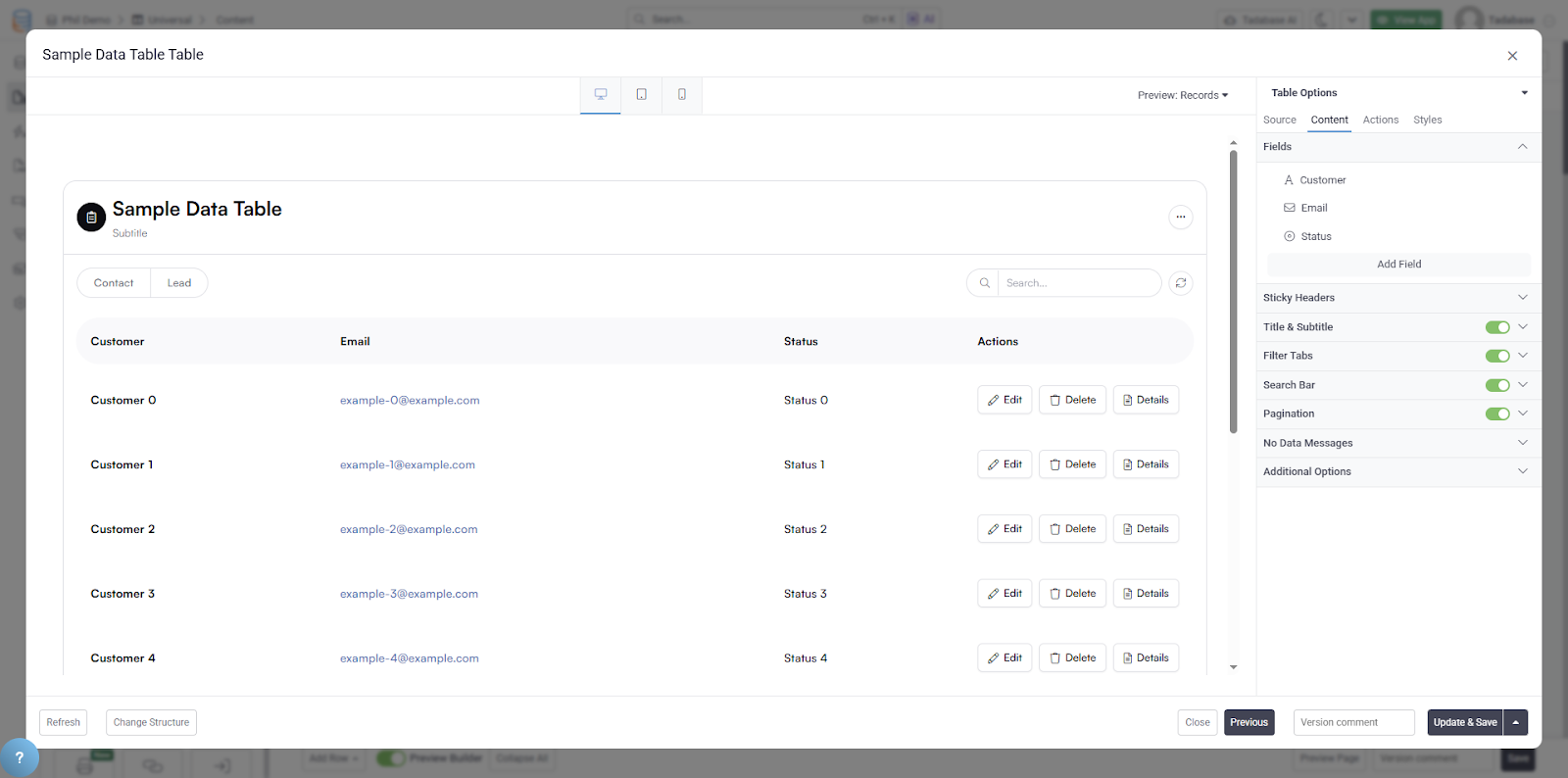
Task: Switch to tablet preview icon
Action: pyautogui.click(x=641, y=95)
